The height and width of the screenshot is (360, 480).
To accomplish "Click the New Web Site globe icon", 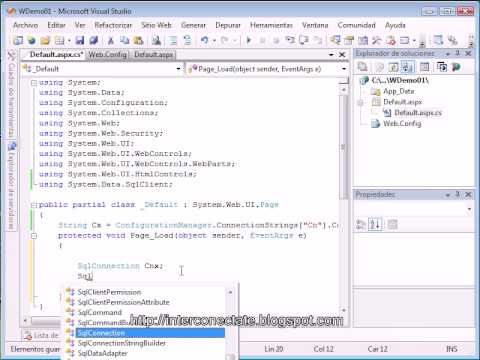I will point(32,40).
